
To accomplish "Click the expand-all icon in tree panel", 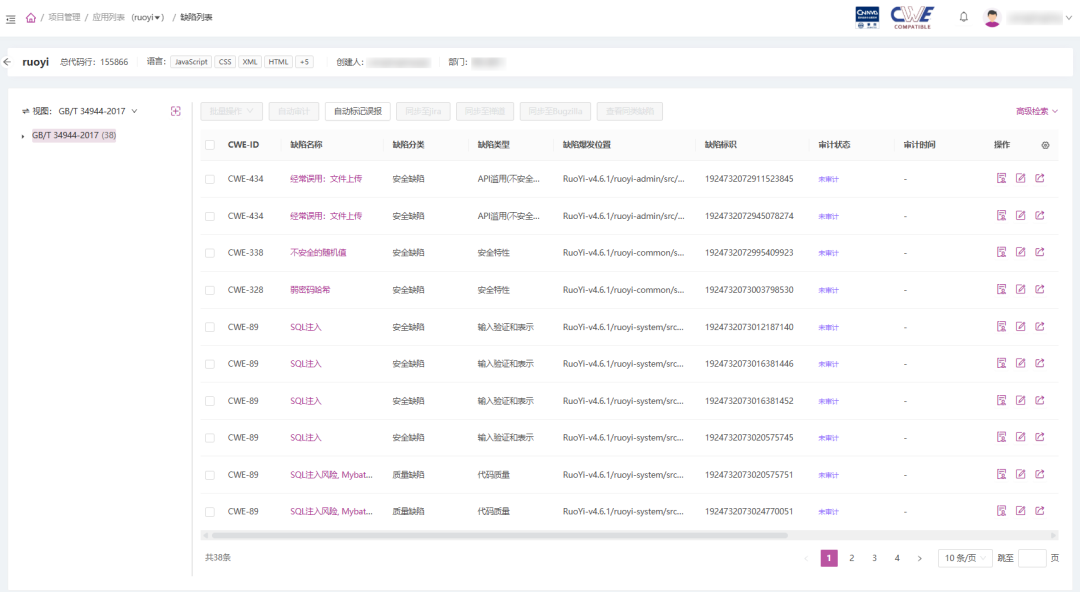I will [x=176, y=111].
